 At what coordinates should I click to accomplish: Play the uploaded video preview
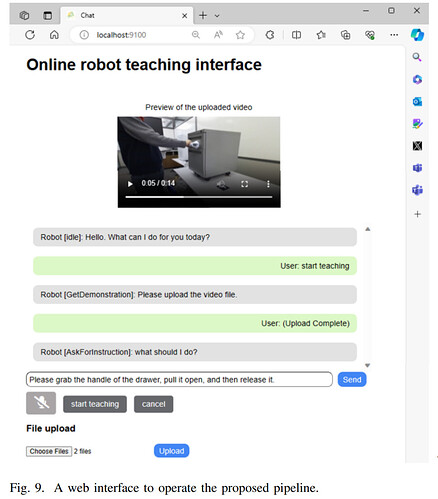pos(130,184)
